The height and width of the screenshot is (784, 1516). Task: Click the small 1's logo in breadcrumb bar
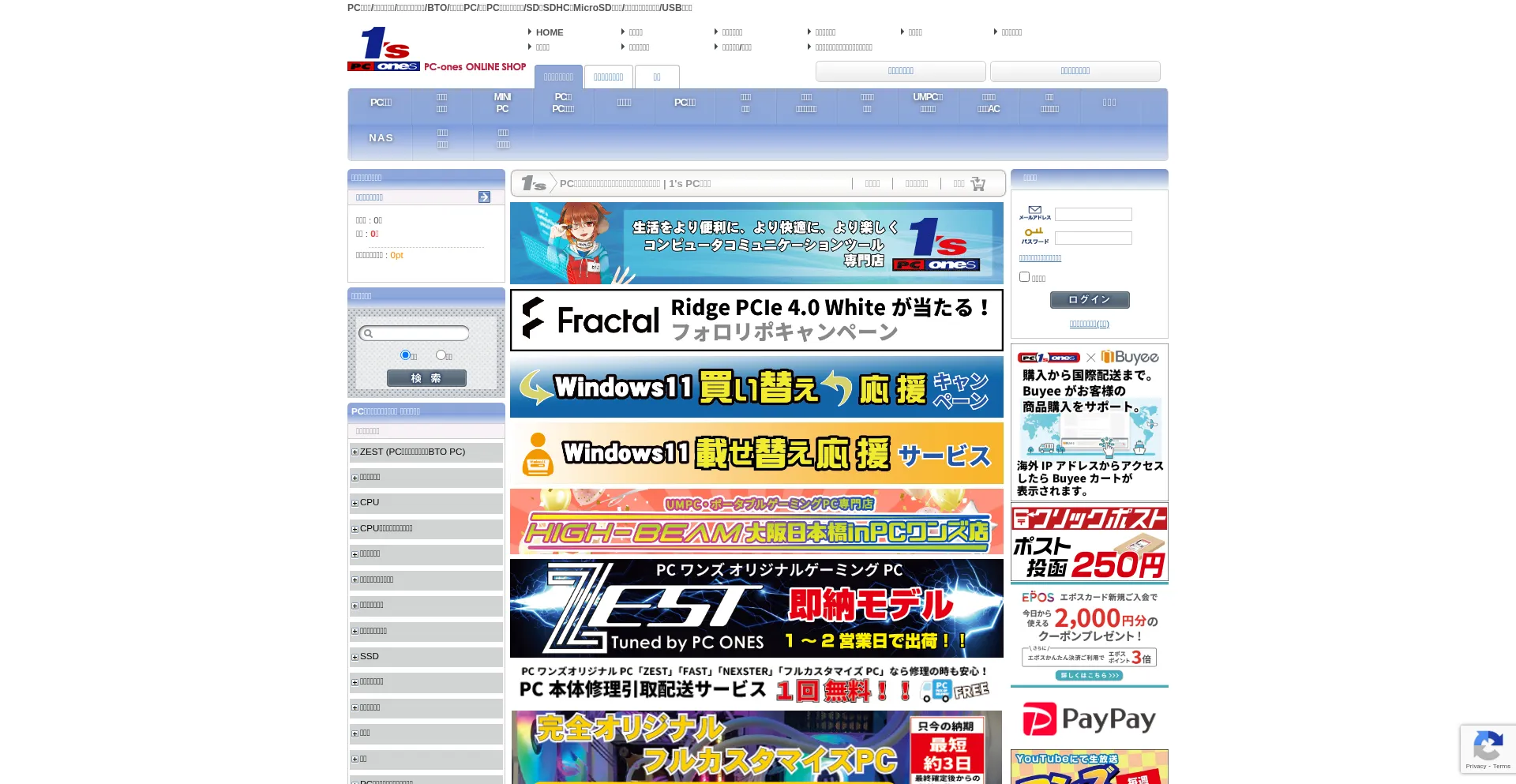click(534, 184)
